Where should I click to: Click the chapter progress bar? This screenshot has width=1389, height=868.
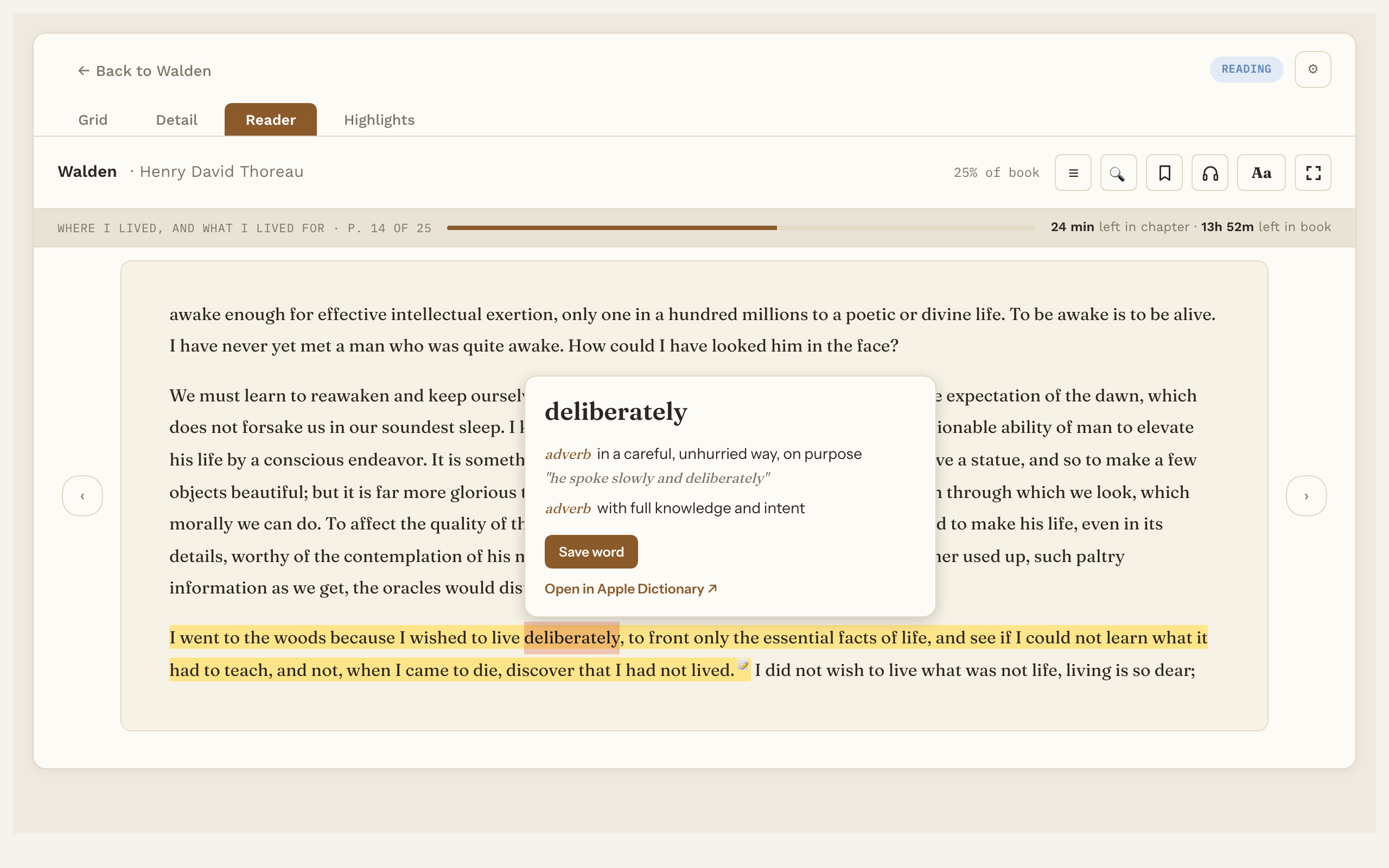point(741,228)
